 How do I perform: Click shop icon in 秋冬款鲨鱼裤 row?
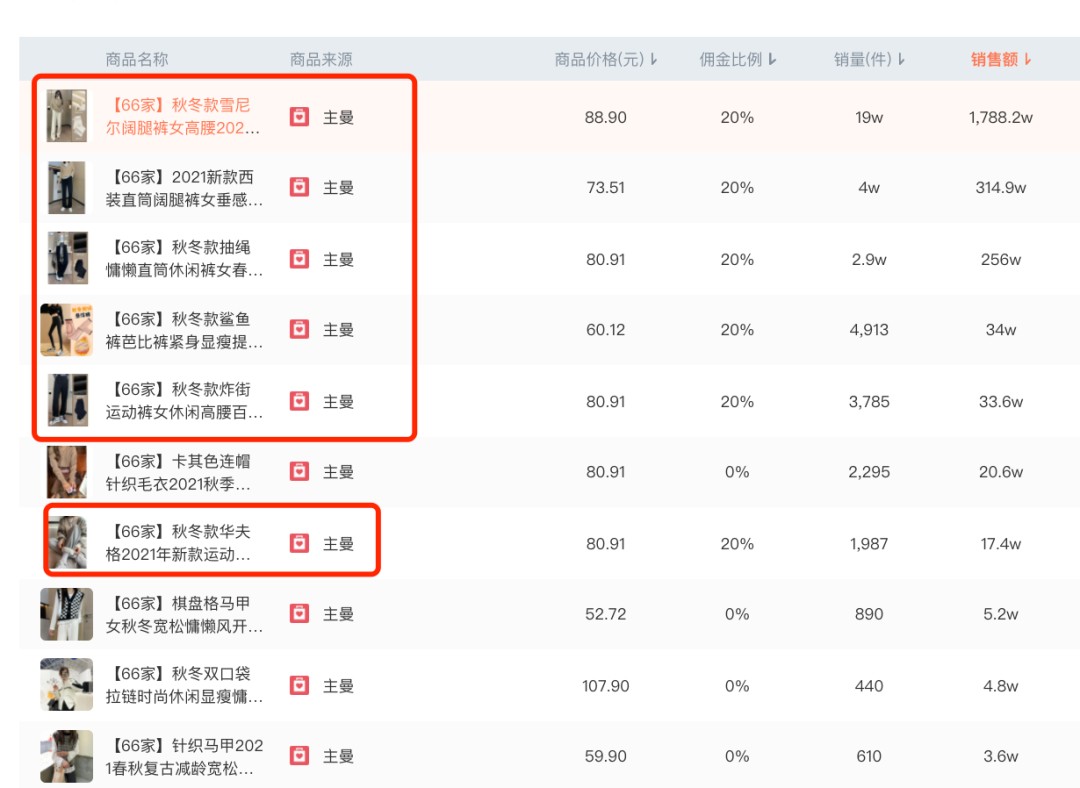[299, 329]
